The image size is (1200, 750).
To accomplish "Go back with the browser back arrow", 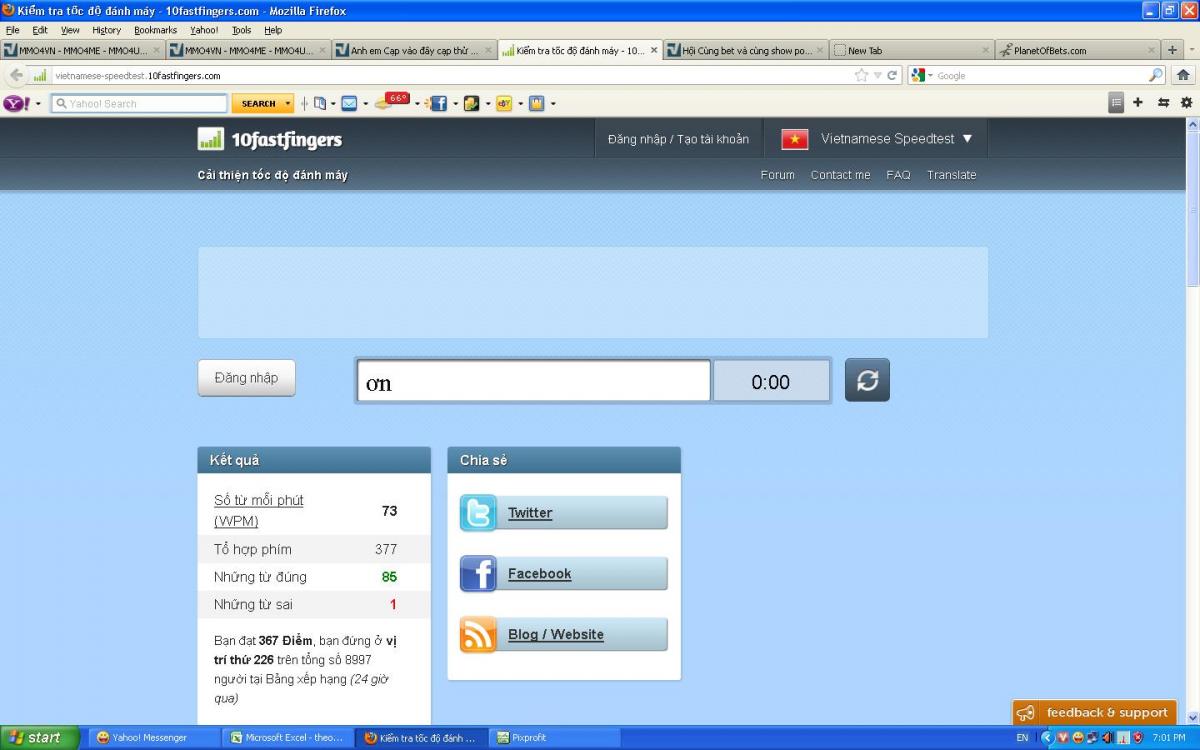I will (16, 75).
